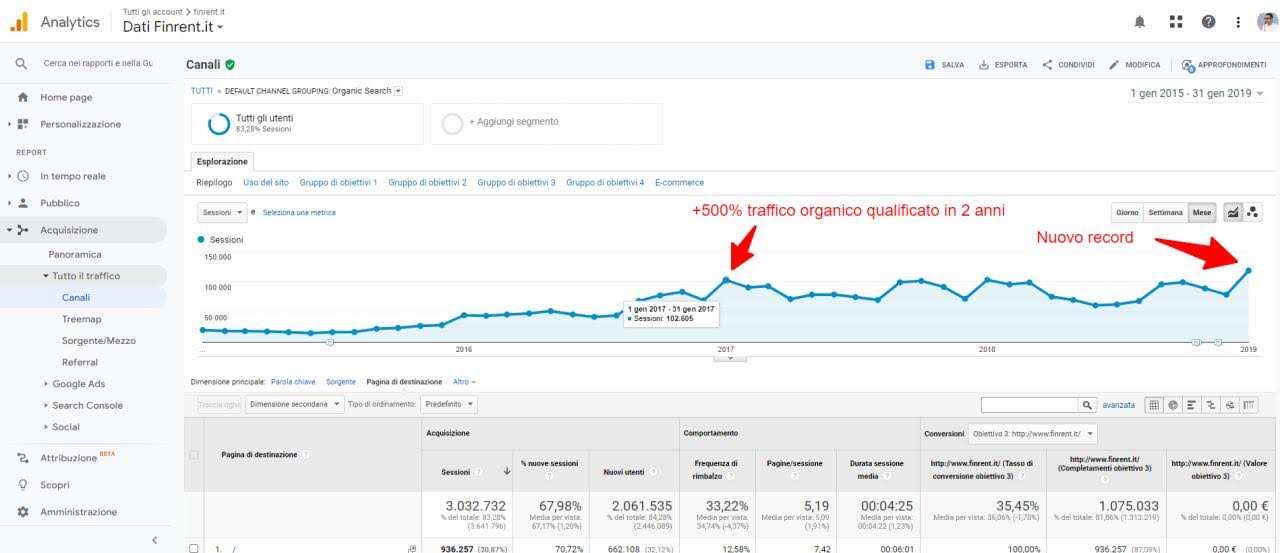Click the notifications bell icon
This screenshot has width=1280, height=553.
point(1140,22)
